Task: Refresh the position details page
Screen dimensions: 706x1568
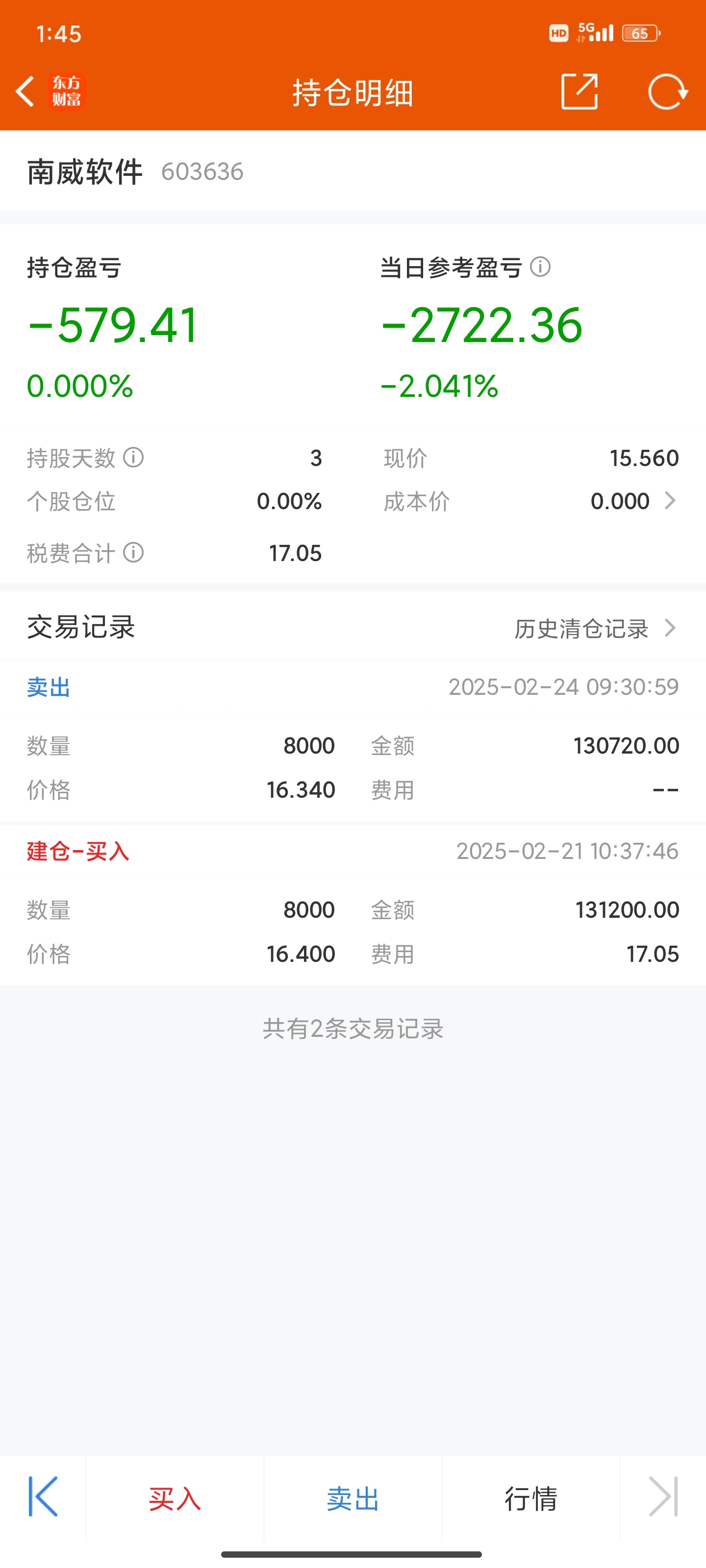Action: point(668,92)
